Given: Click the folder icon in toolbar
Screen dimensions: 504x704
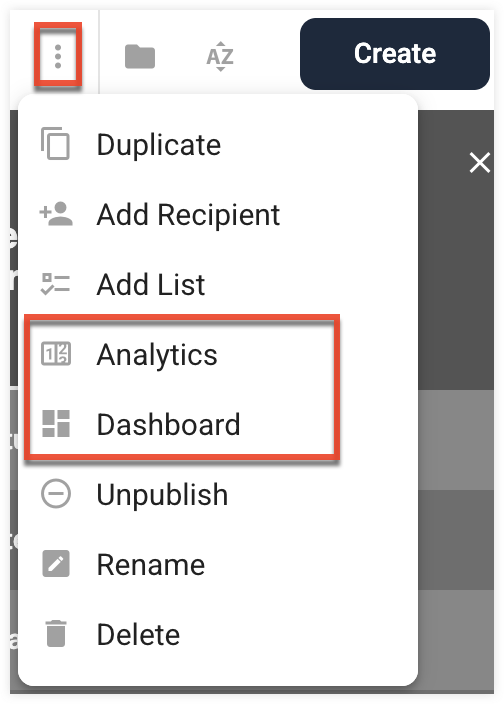Looking at the screenshot, I should tap(140, 56).
